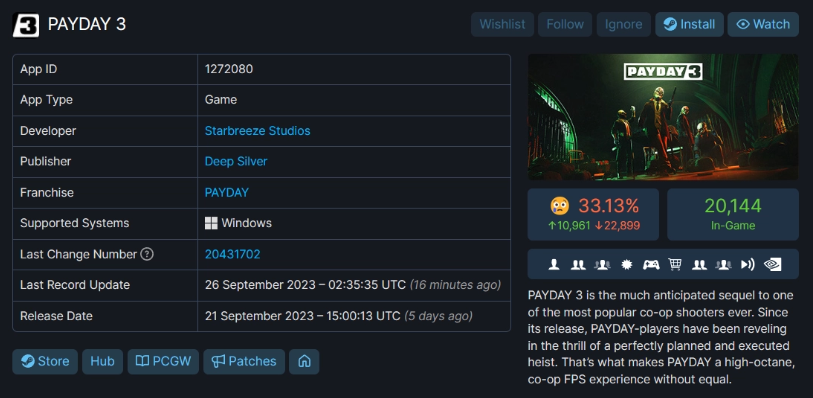The height and width of the screenshot is (398, 813).
Task: Click the NVIDIA GeForce Now icon
Action: point(773,265)
